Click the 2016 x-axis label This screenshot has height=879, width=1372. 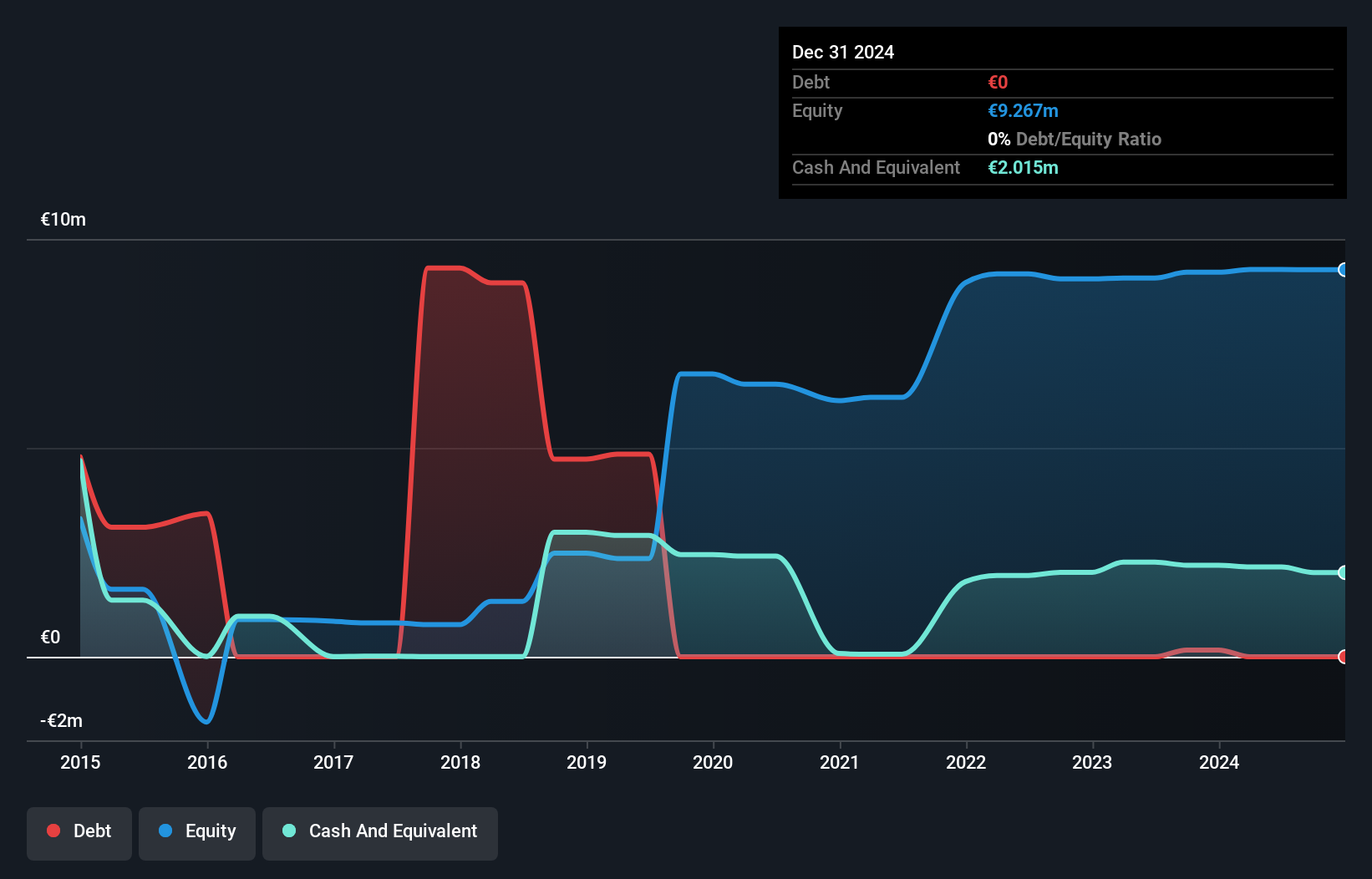click(207, 762)
